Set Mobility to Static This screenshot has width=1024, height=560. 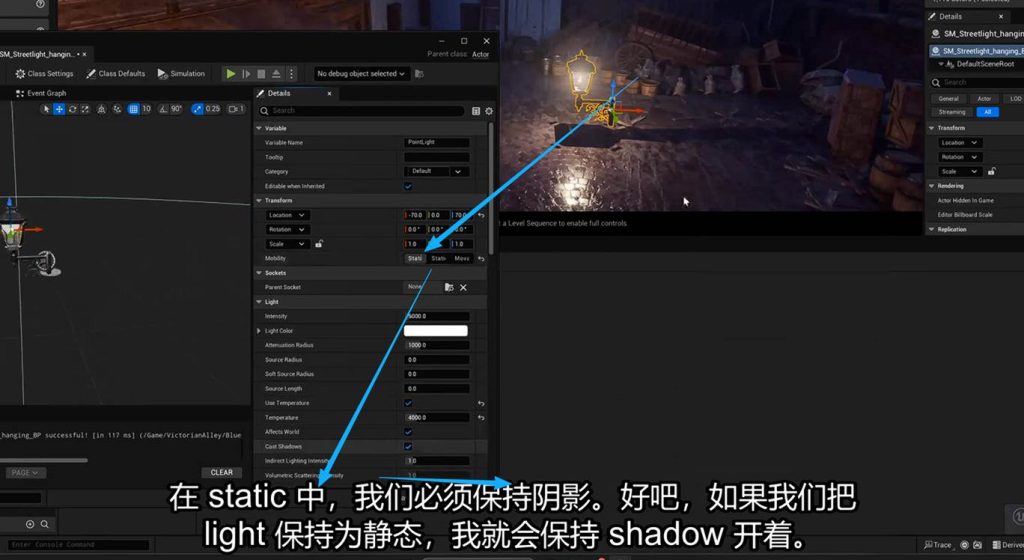[415, 259]
